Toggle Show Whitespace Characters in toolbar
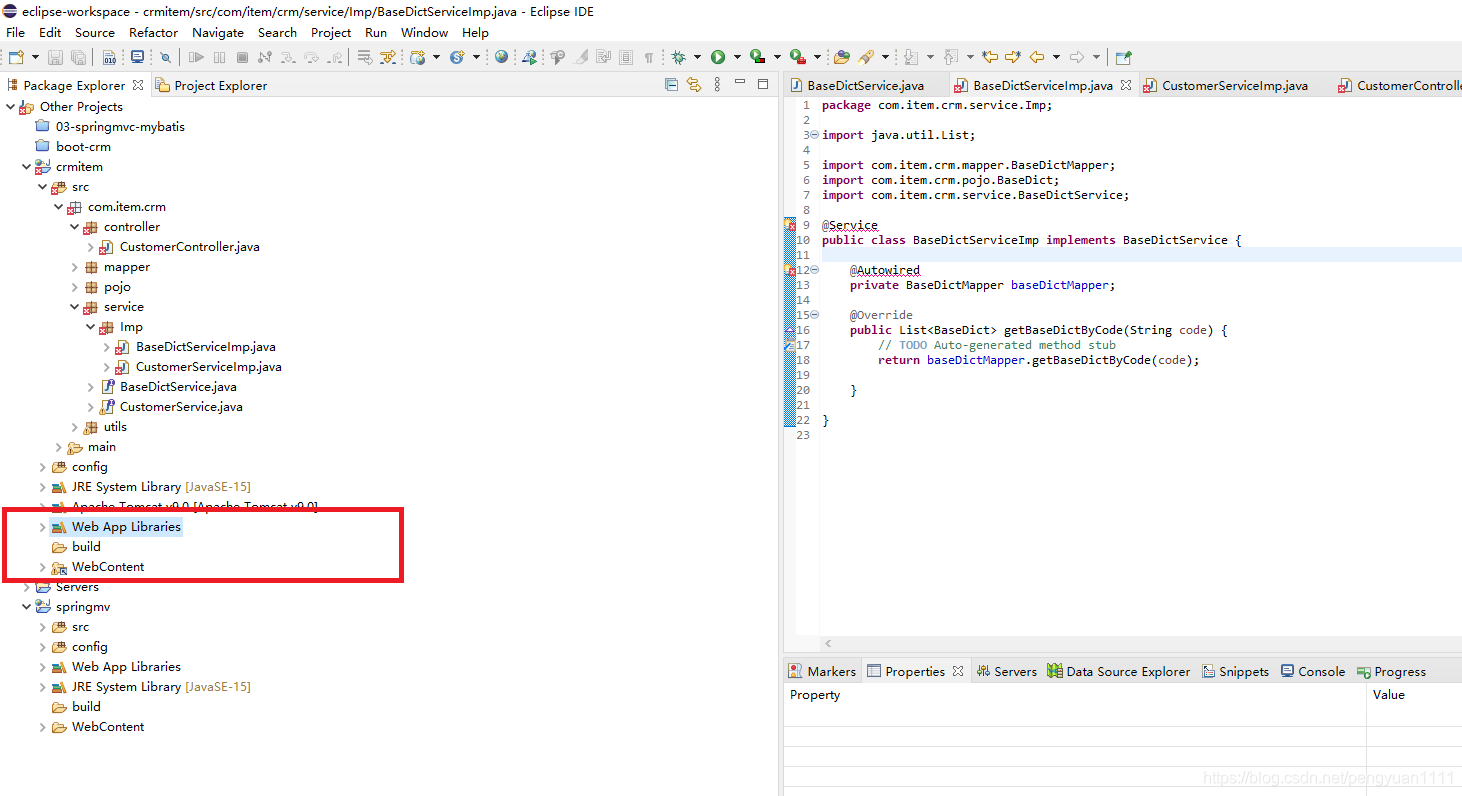 click(x=650, y=57)
